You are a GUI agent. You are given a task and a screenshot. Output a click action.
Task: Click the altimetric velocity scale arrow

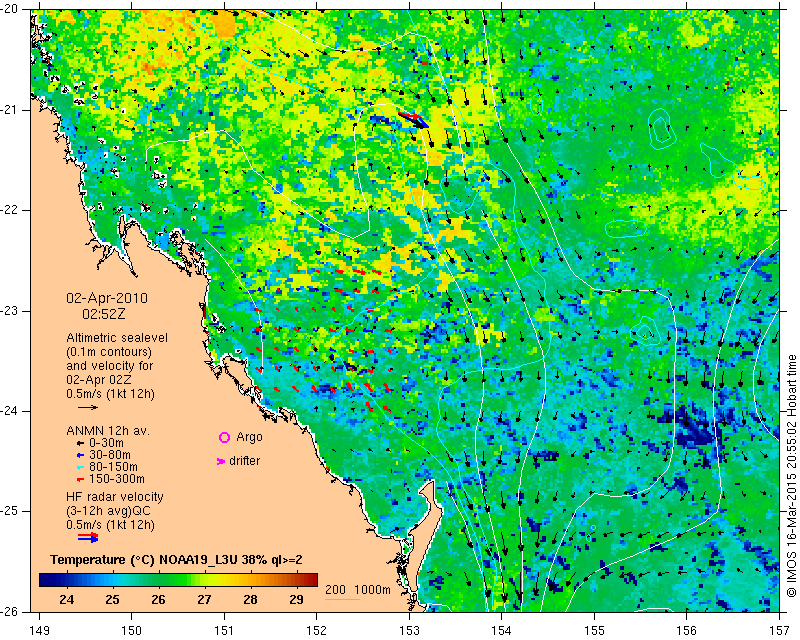tap(88, 407)
